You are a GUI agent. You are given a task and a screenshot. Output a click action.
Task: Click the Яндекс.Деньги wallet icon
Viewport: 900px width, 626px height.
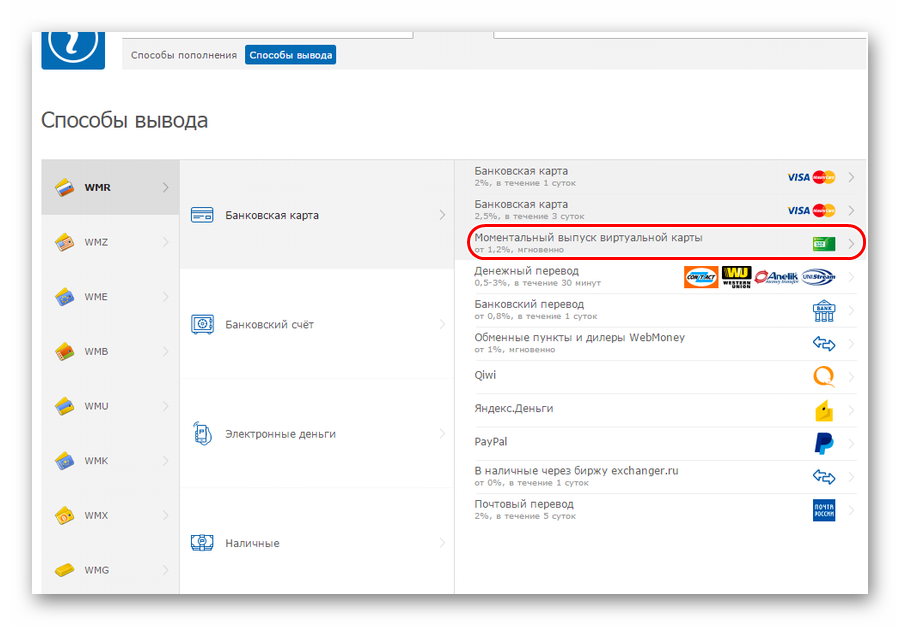pos(824,411)
